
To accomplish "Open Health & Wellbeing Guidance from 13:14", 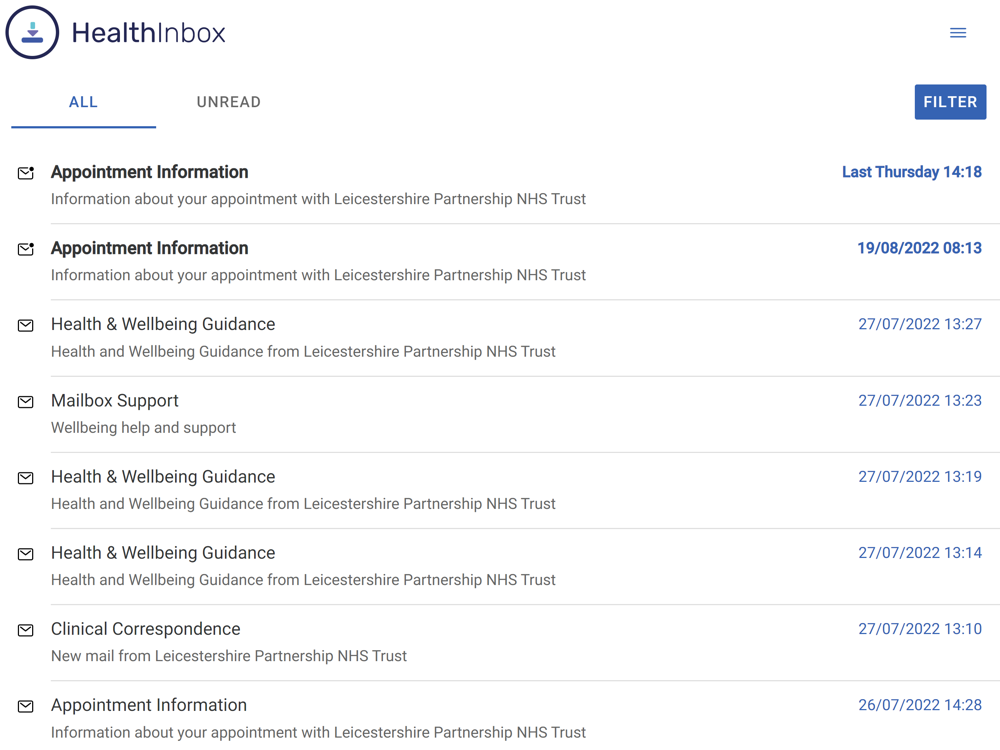I will click(x=163, y=553).
